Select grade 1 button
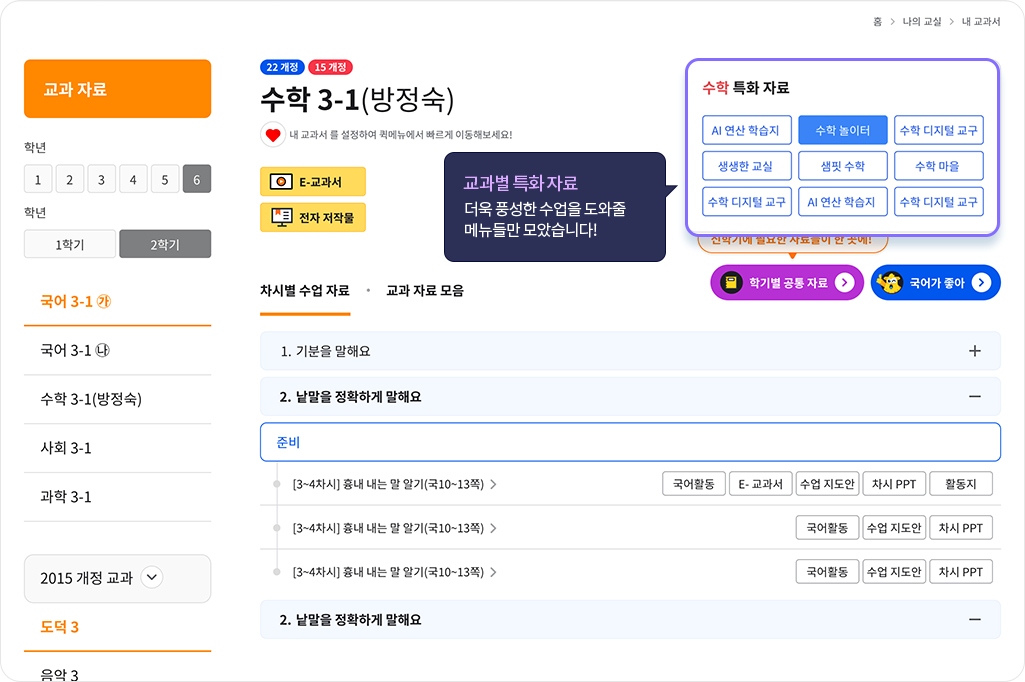Screen dimensions: 1025x682 coord(38,179)
